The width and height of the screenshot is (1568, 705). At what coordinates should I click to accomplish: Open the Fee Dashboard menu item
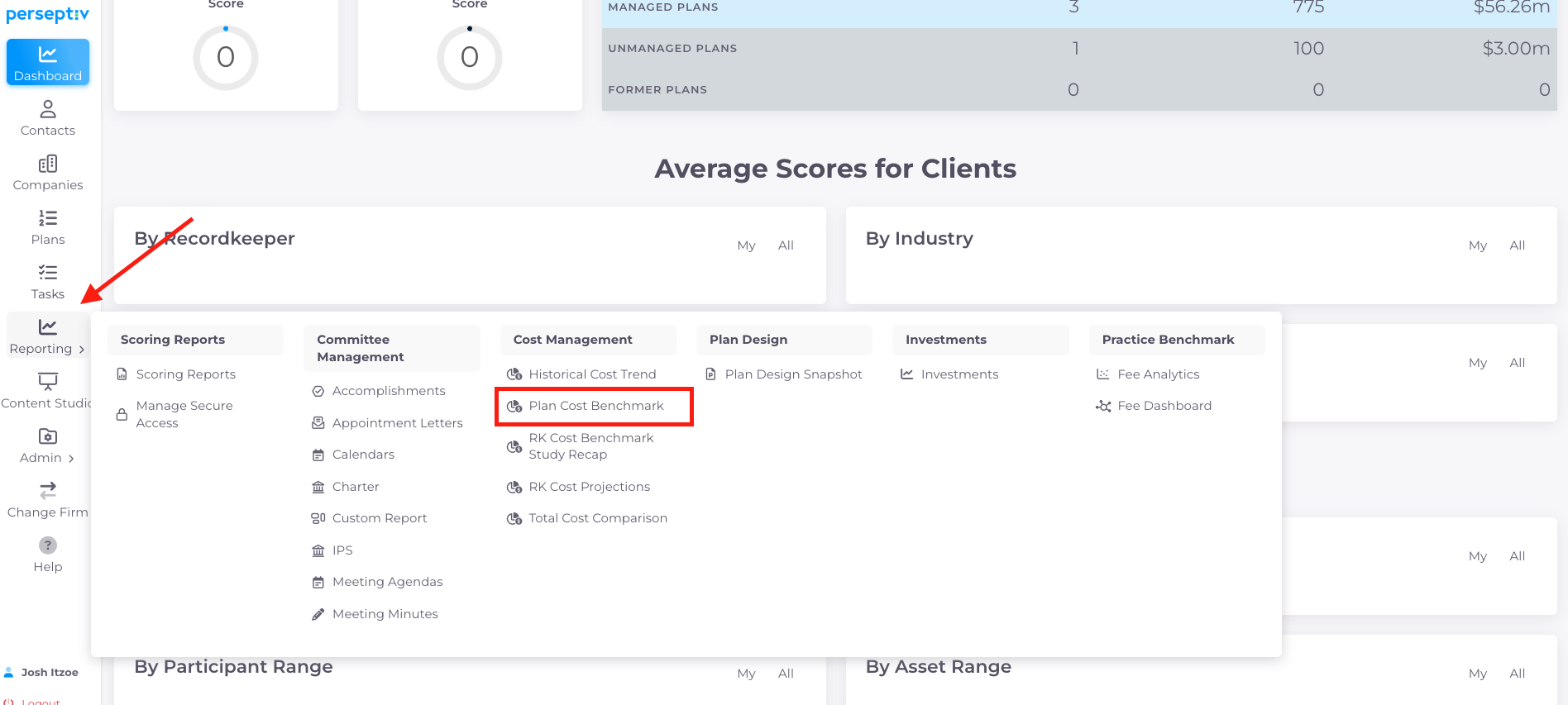tap(1164, 406)
